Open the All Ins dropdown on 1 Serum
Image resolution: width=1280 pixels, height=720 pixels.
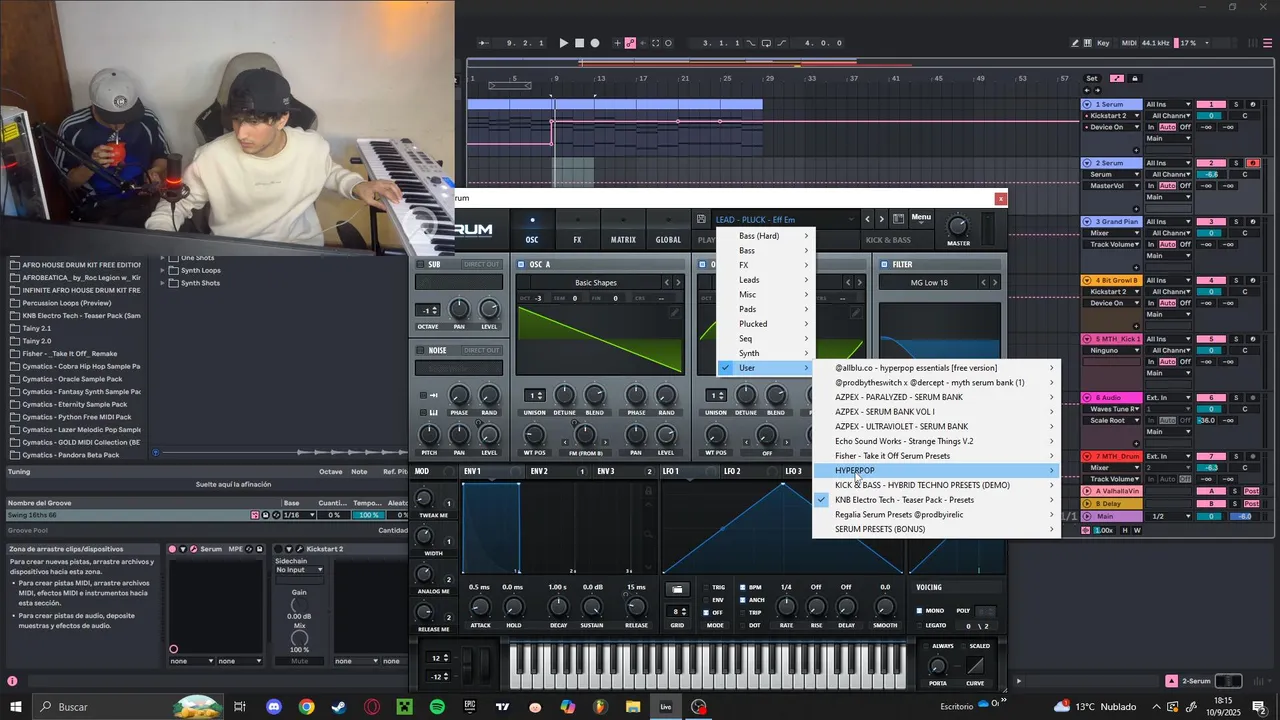[x=1169, y=104]
